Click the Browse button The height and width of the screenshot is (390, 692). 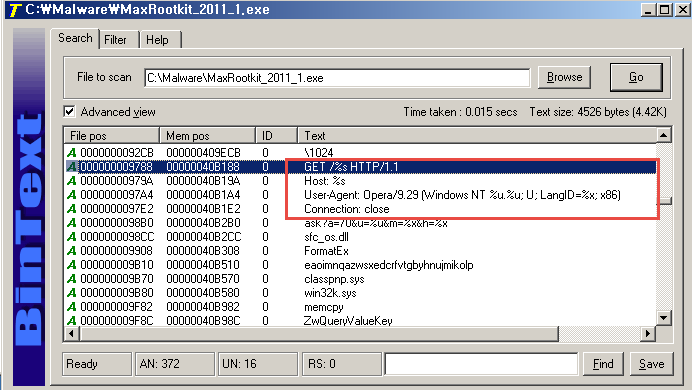tap(564, 77)
